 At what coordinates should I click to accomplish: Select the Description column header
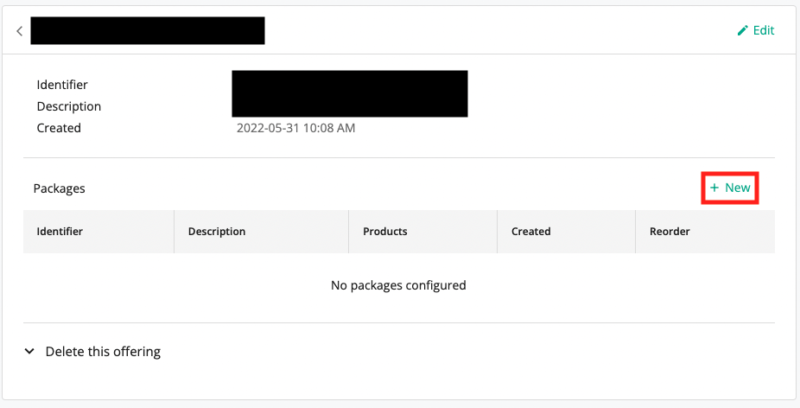point(216,231)
